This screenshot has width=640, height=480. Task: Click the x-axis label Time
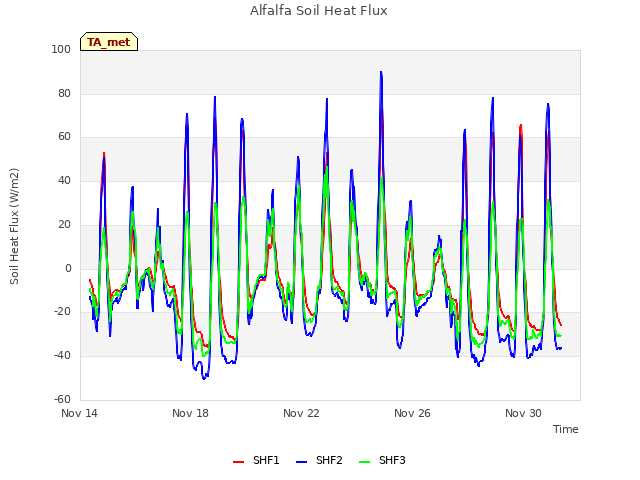coord(566,429)
